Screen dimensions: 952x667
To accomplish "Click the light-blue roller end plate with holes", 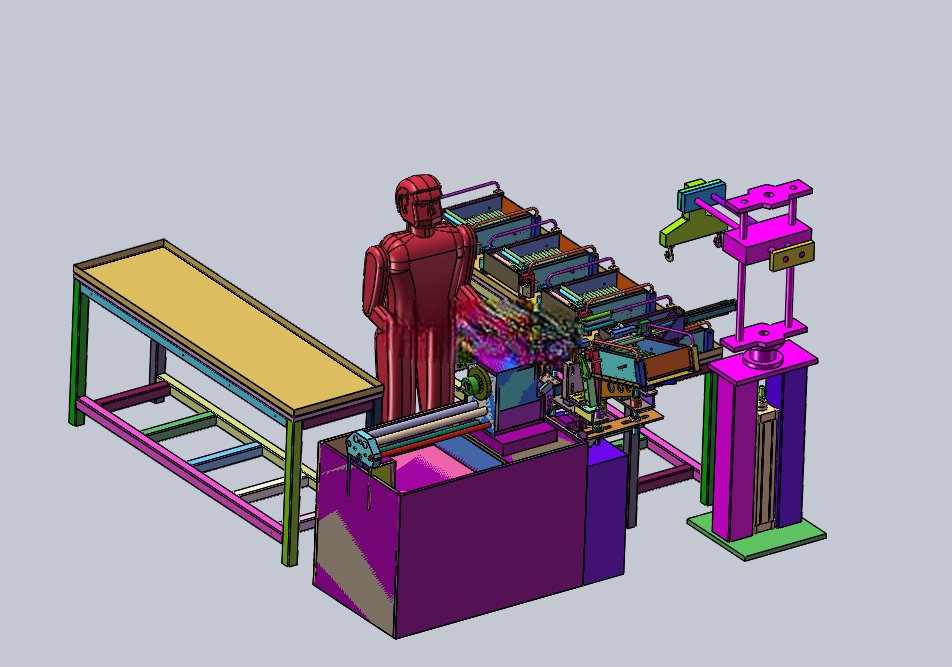I will click(x=363, y=448).
